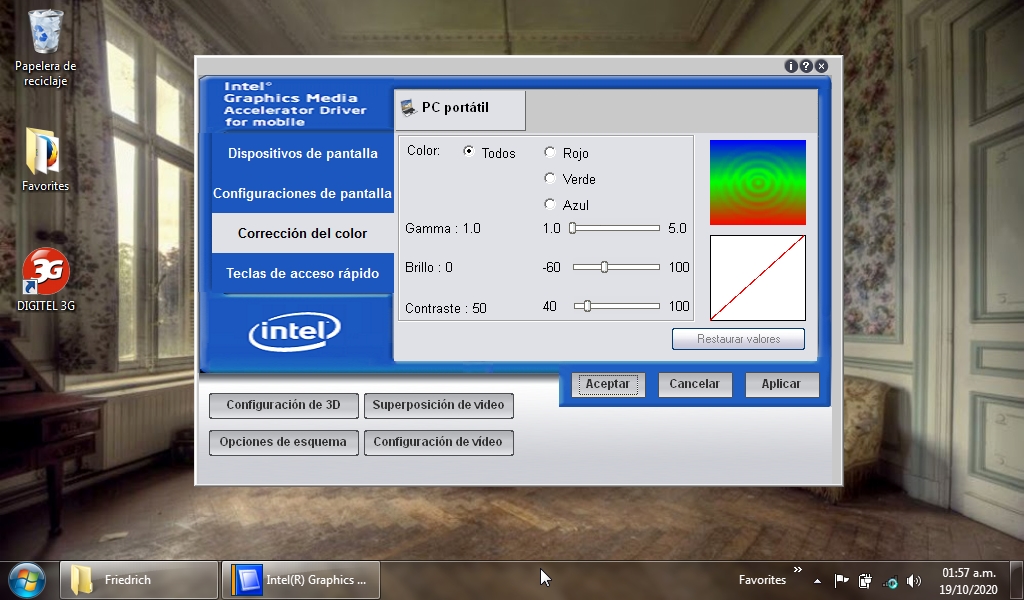This screenshot has width=1024, height=600.
Task: Click the Show desktop strip
Action: point(1017,580)
